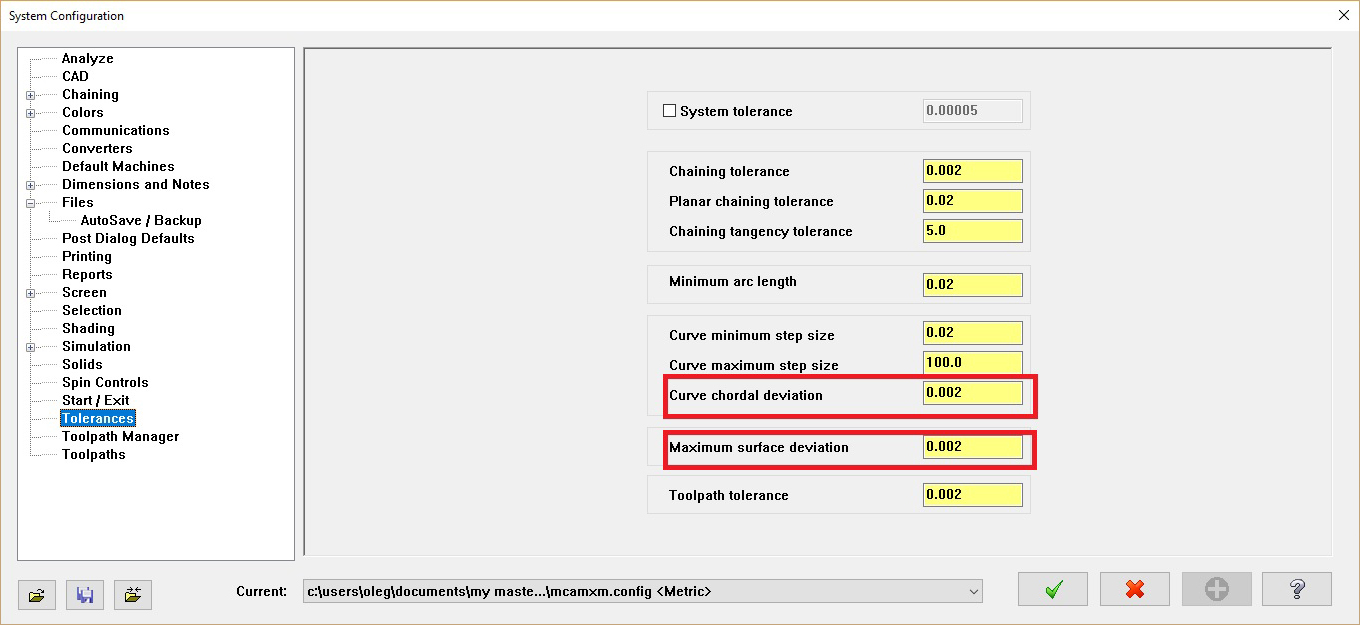Open the Shading settings page
Screen dimensions: 1360x625
coord(88,329)
